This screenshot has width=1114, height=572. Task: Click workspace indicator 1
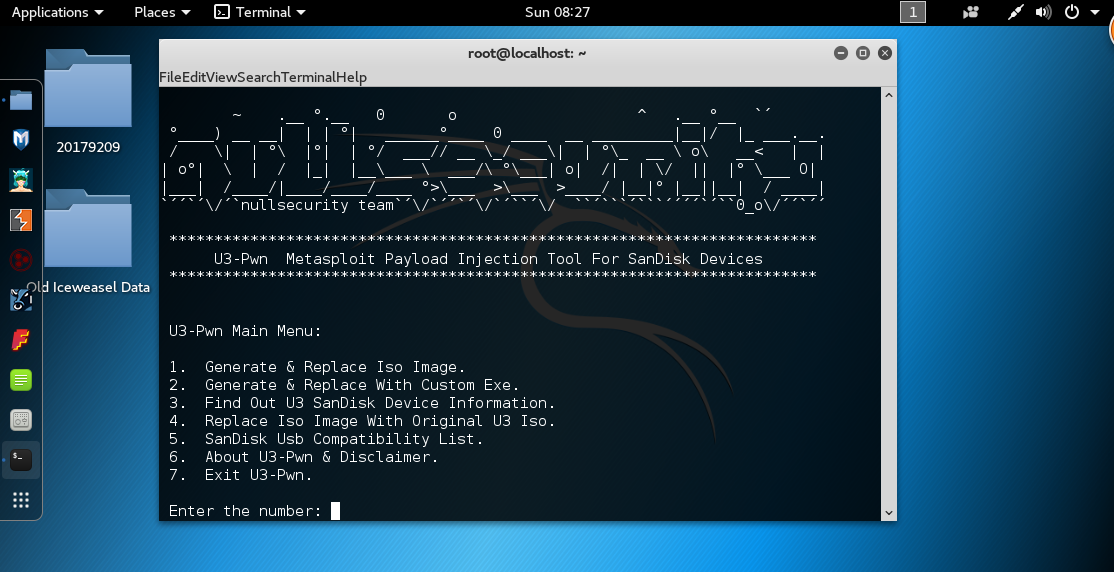click(913, 12)
